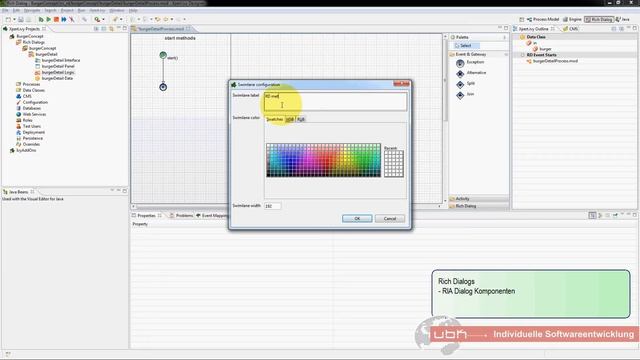Switch to CMS tab beside Outline
This screenshot has width=640, height=360.
coord(571,29)
